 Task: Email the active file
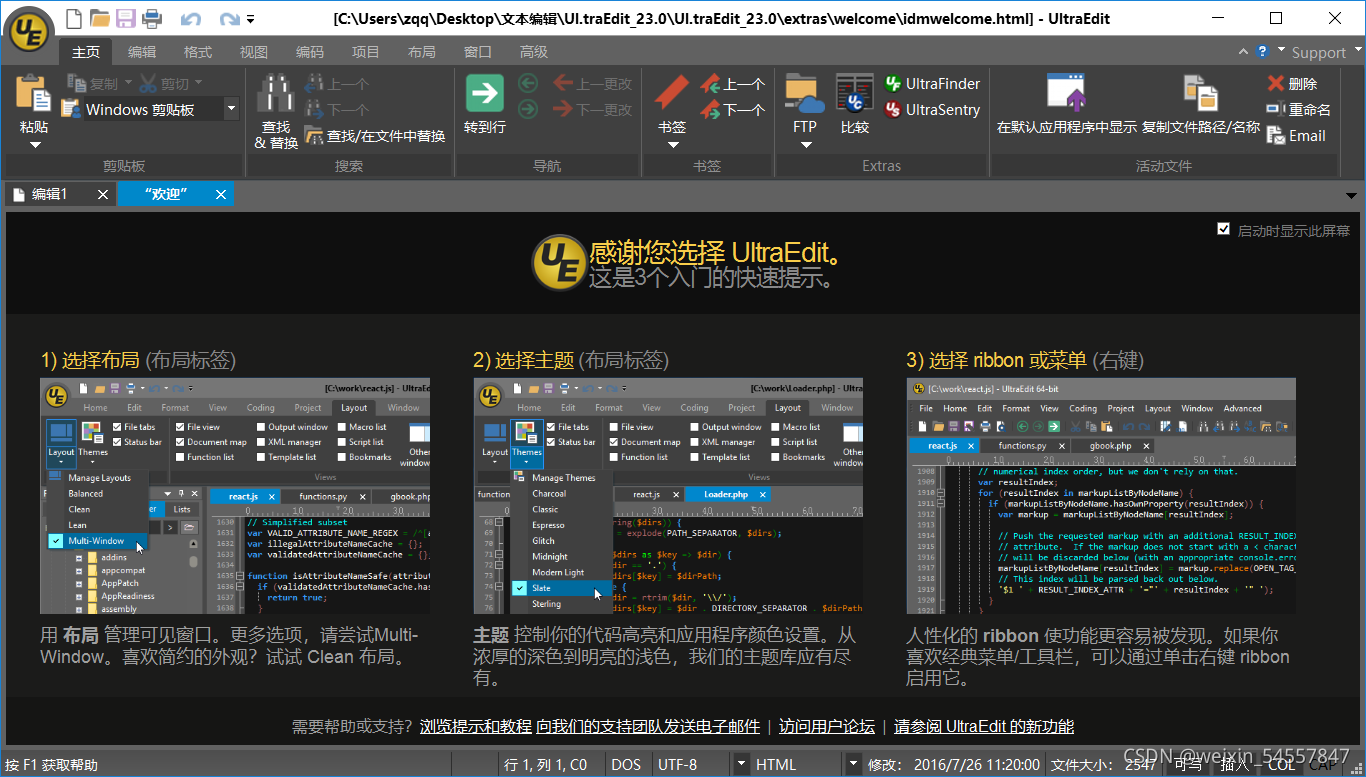point(1296,136)
